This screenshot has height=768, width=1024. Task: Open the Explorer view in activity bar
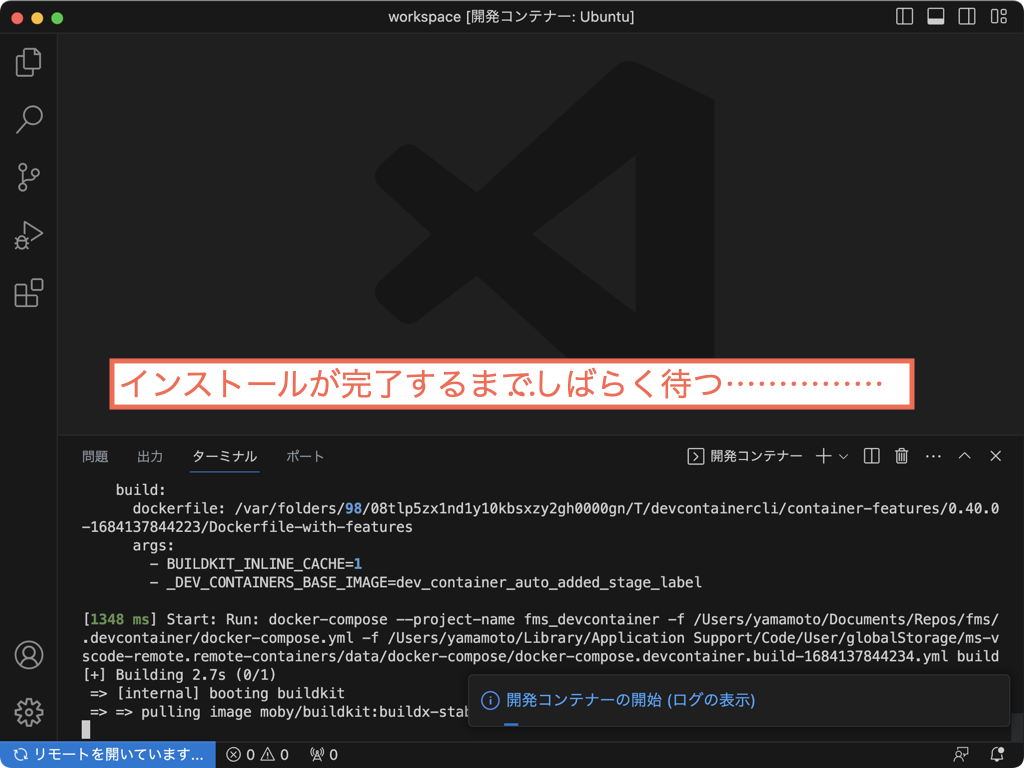tap(29, 62)
